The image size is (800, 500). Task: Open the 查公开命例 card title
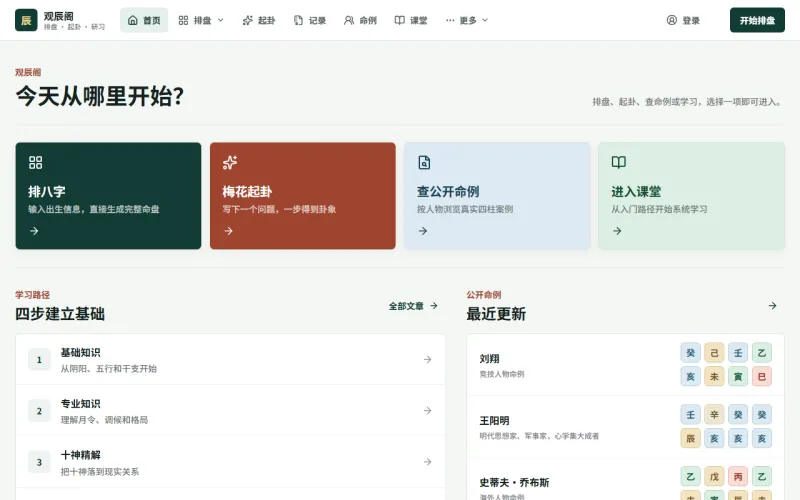448,191
